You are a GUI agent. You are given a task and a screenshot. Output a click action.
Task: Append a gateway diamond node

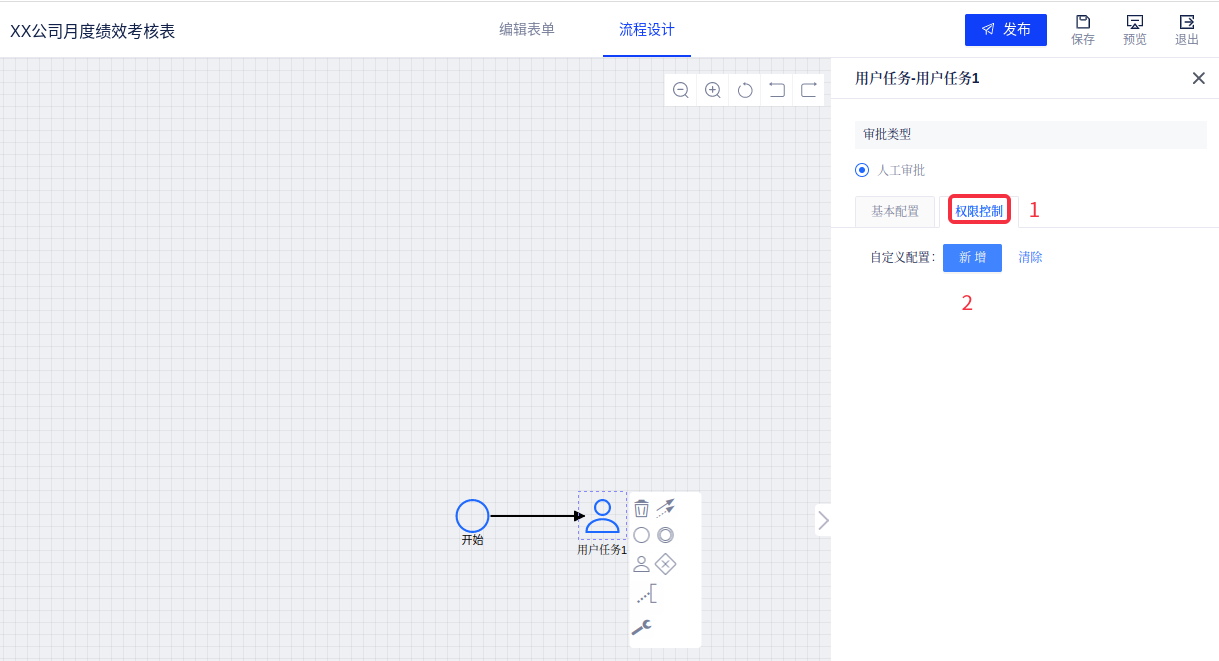coord(665,564)
